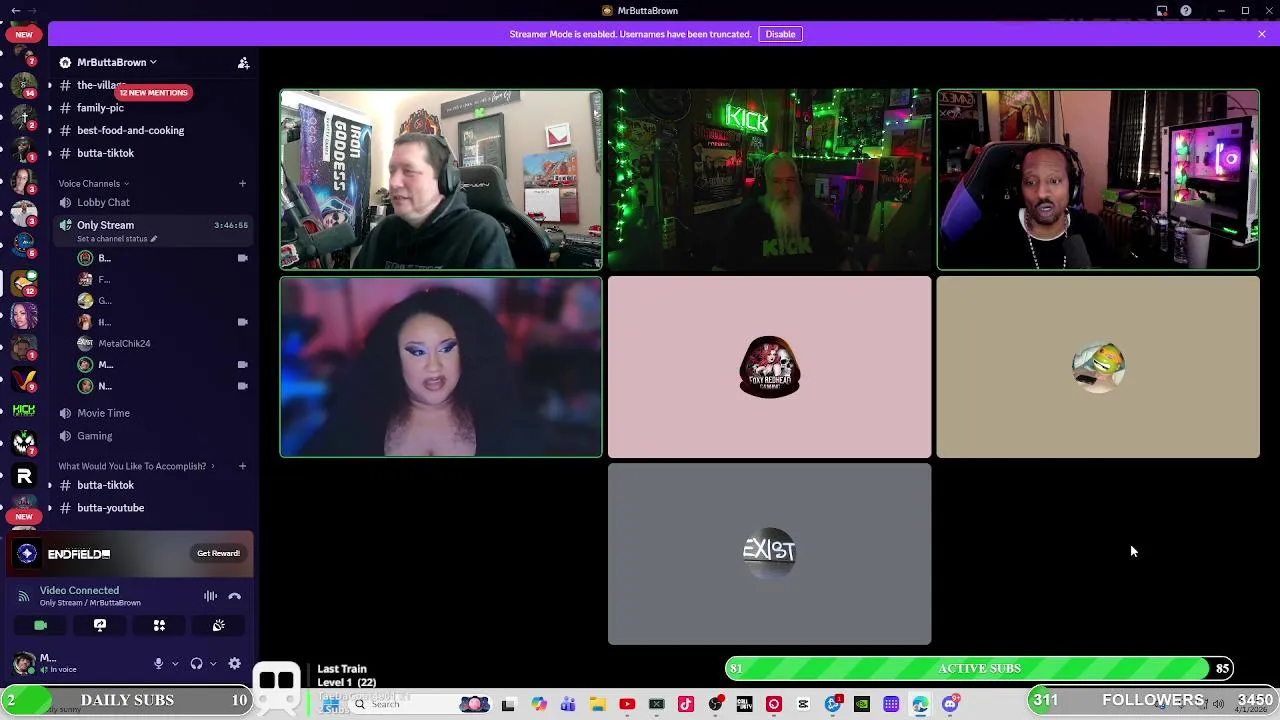This screenshot has height=720, width=1280.
Task: Jump to the 12 New Mentions pill
Action: (153, 92)
